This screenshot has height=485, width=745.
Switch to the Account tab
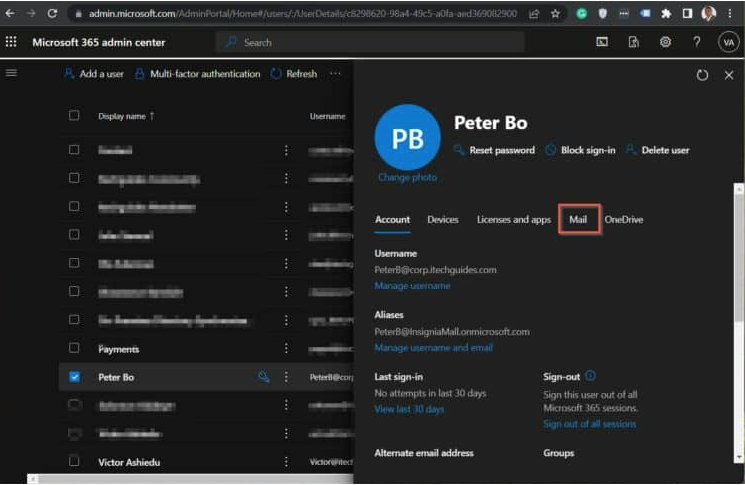[392, 219]
